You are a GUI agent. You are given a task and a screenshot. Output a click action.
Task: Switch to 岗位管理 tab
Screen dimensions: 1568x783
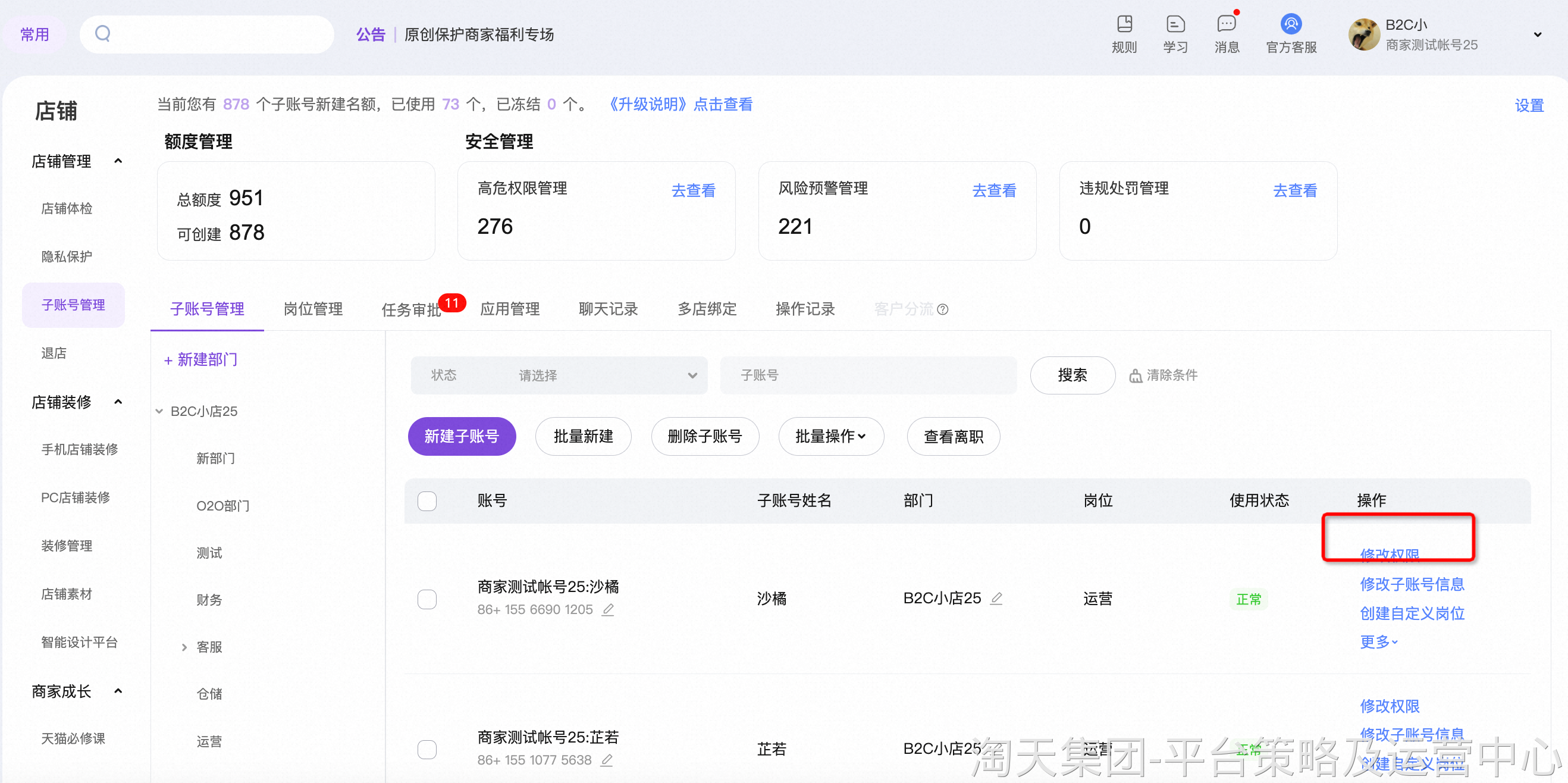313,309
